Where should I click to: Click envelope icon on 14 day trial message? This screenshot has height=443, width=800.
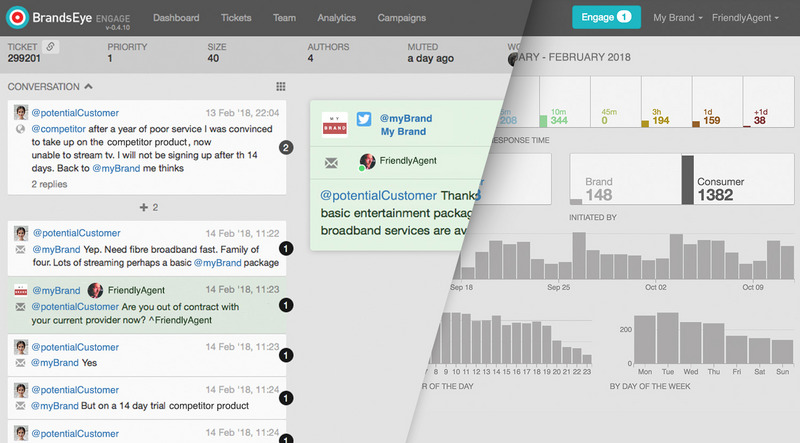pyautogui.click(x=20, y=406)
